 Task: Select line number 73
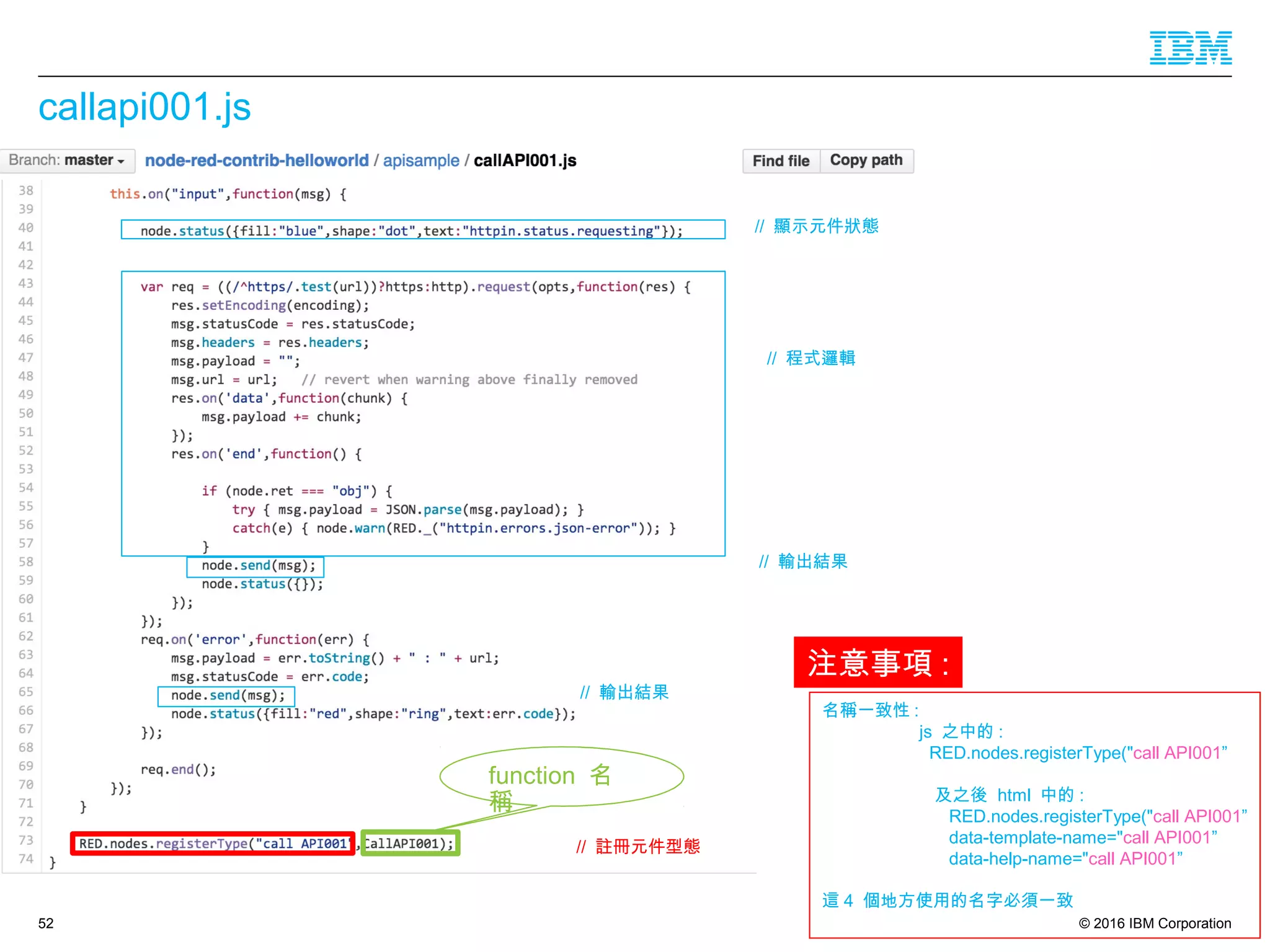point(25,840)
